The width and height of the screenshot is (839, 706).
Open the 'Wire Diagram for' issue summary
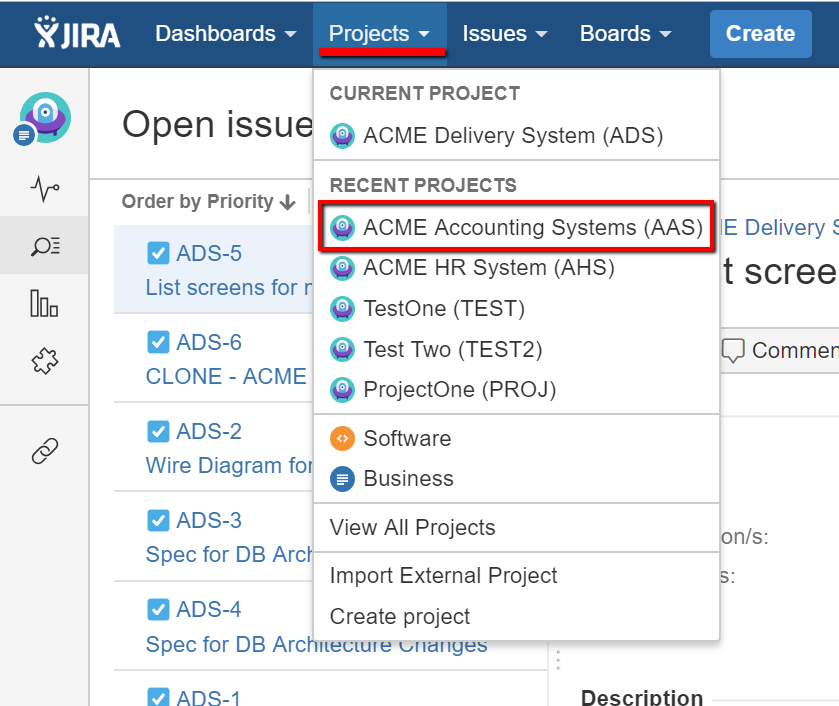(229, 465)
